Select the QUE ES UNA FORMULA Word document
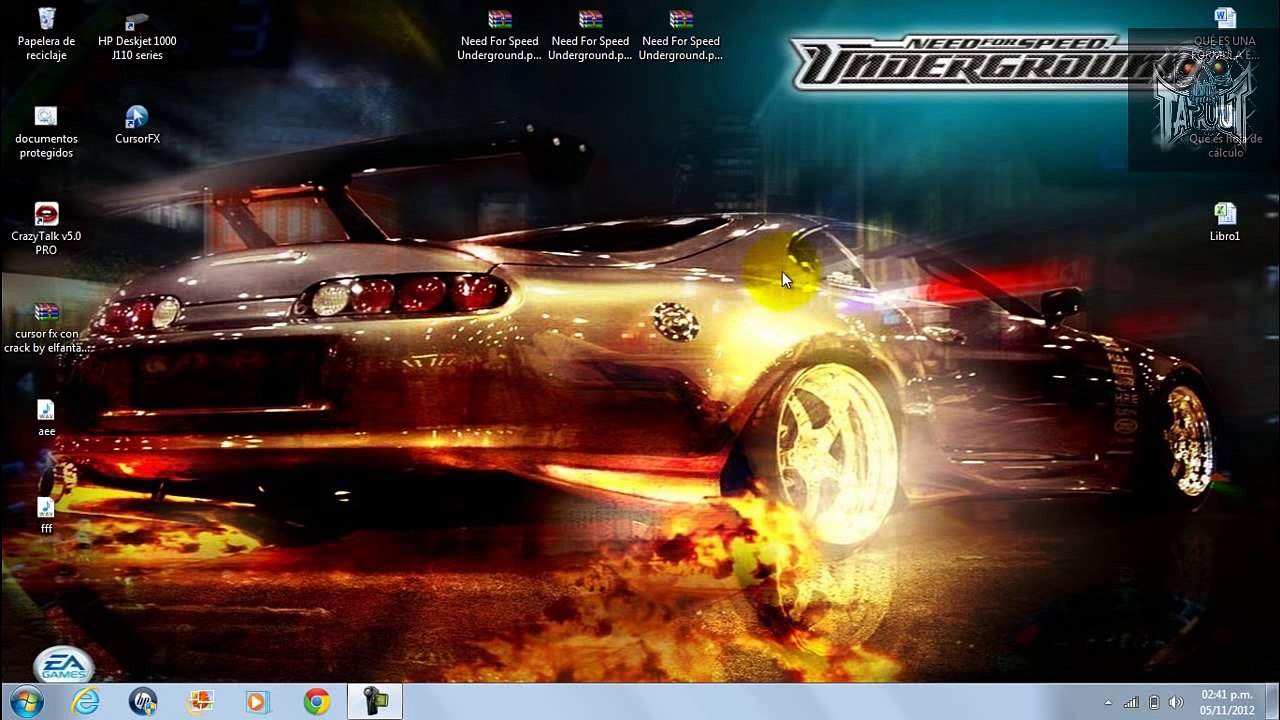The height and width of the screenshot is (720, 1280). tap(1225, 35)
